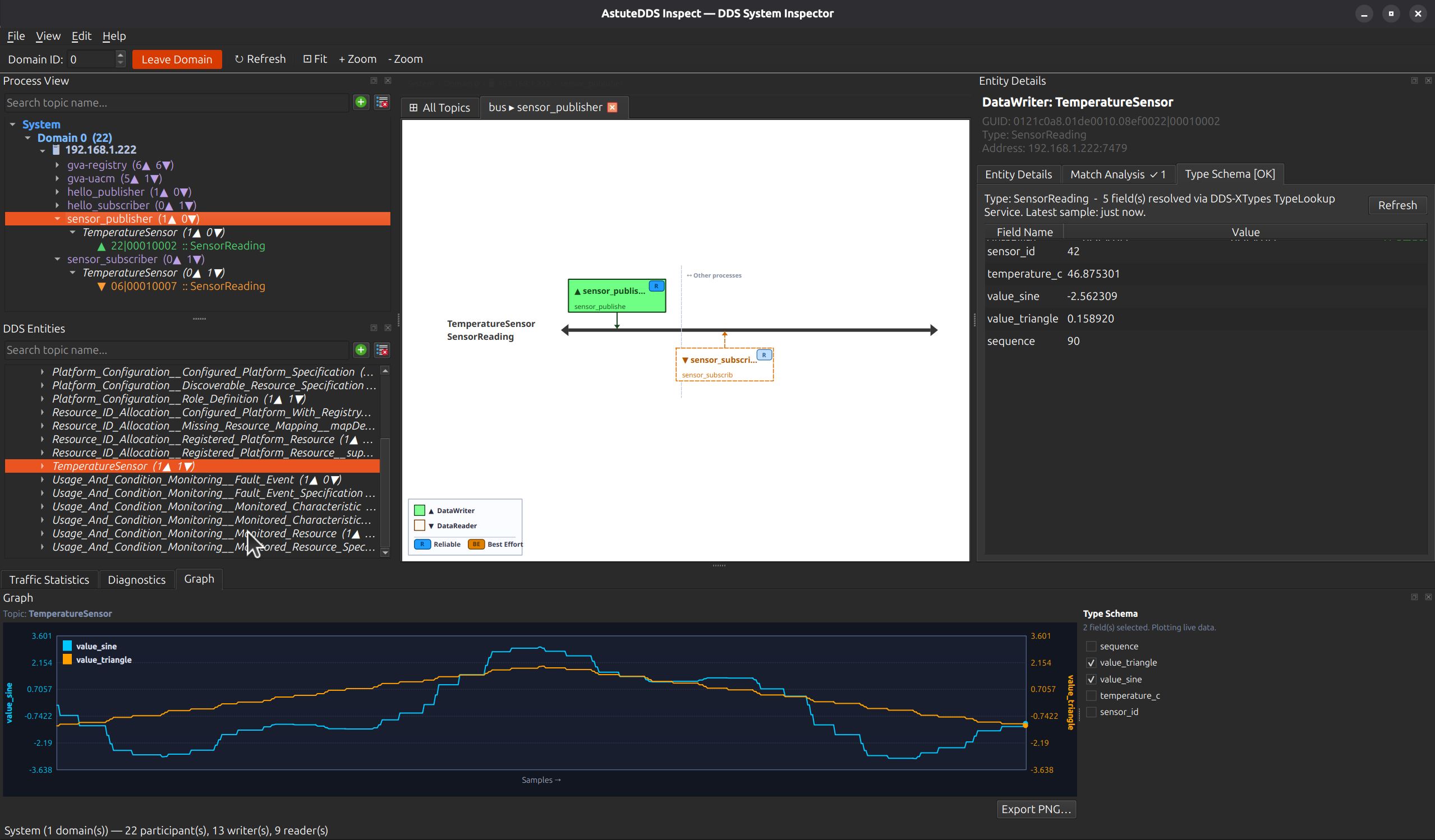Switch to All Topics tab
1435x840 pixels.
440,108
